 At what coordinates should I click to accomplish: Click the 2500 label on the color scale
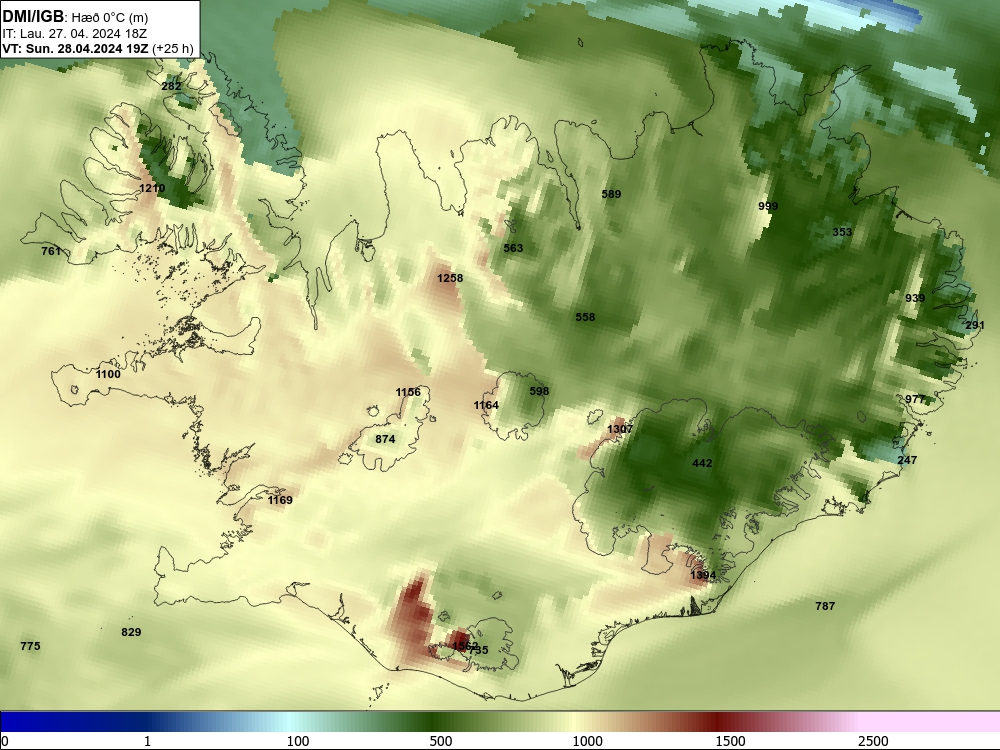[873, 741]
